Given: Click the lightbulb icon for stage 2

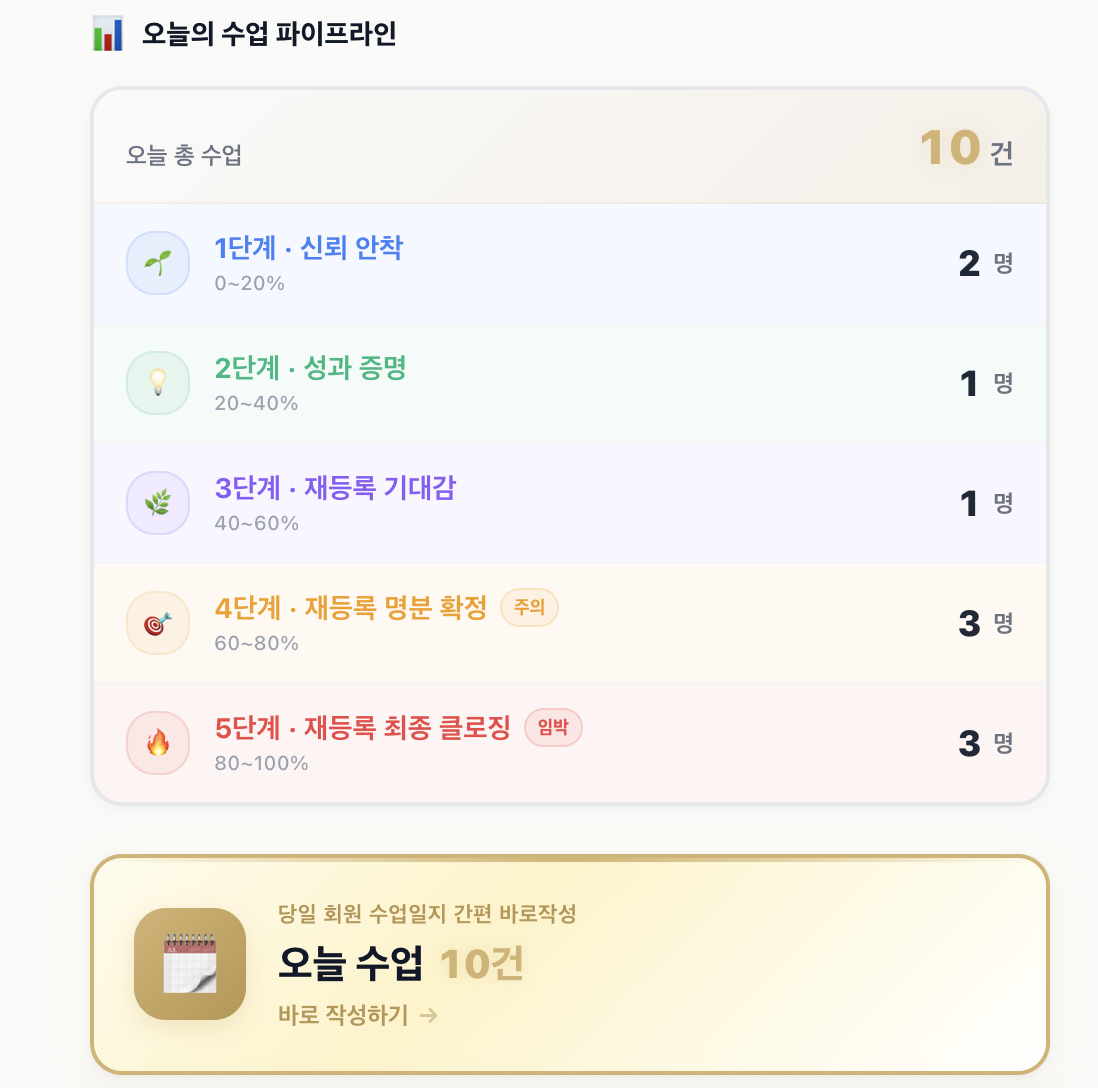Looking at the screenshot, I should click(157, 382).
